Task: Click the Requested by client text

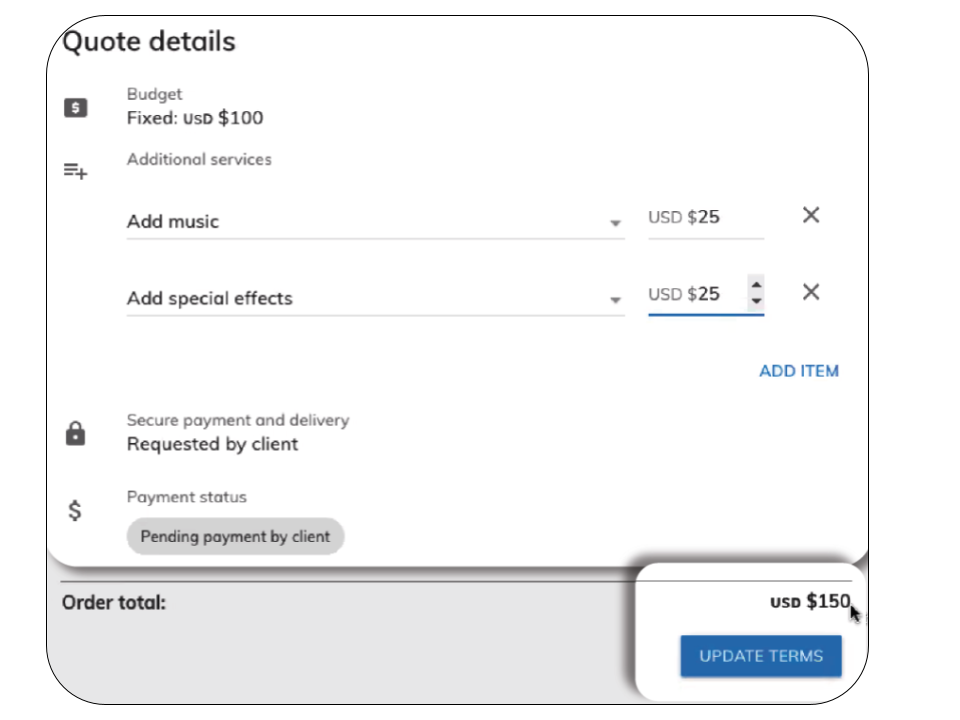Action: coord(212,444)
